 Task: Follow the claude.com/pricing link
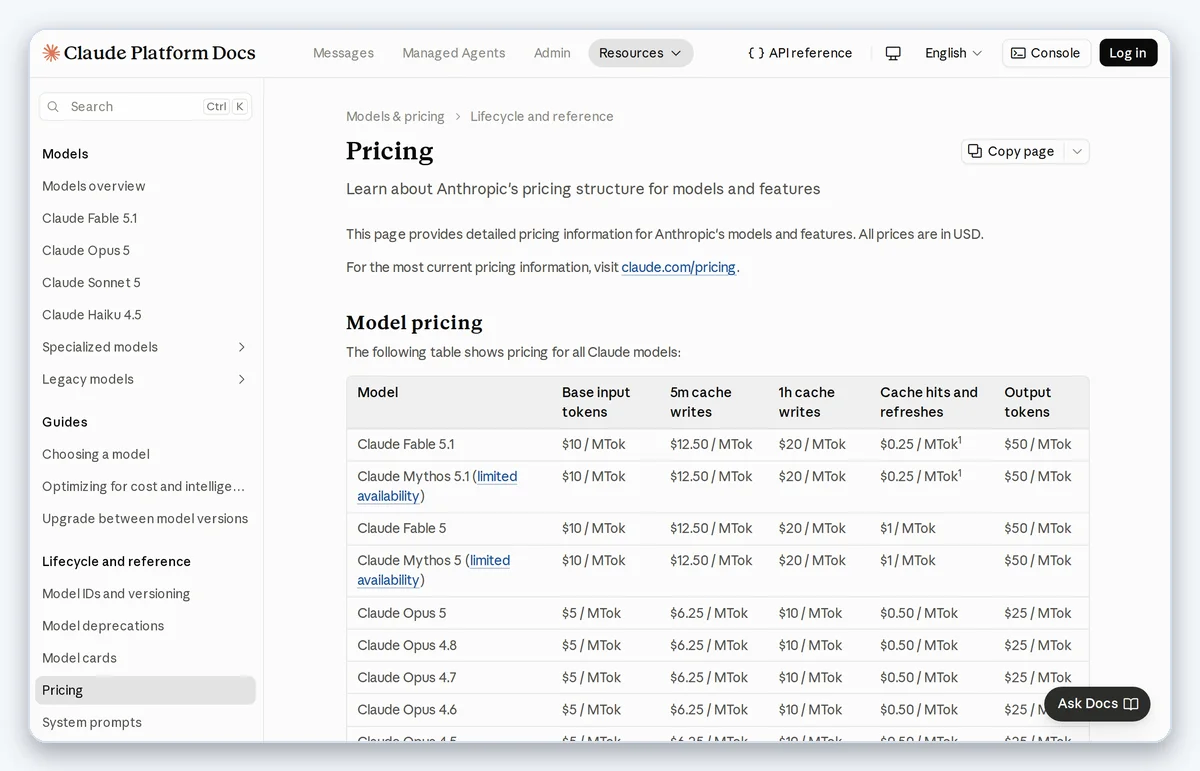pyautogui.click(x=678, y=267)
